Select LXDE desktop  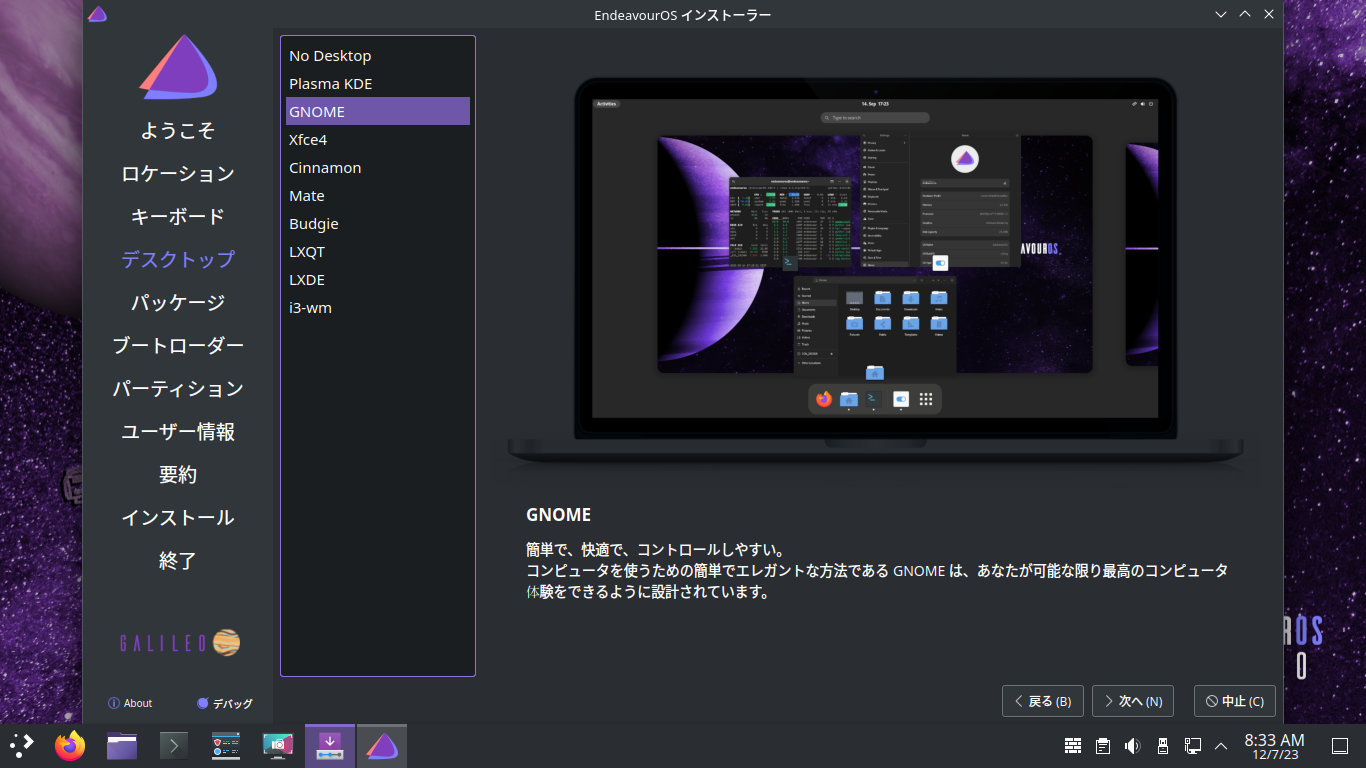pos(378,280)
